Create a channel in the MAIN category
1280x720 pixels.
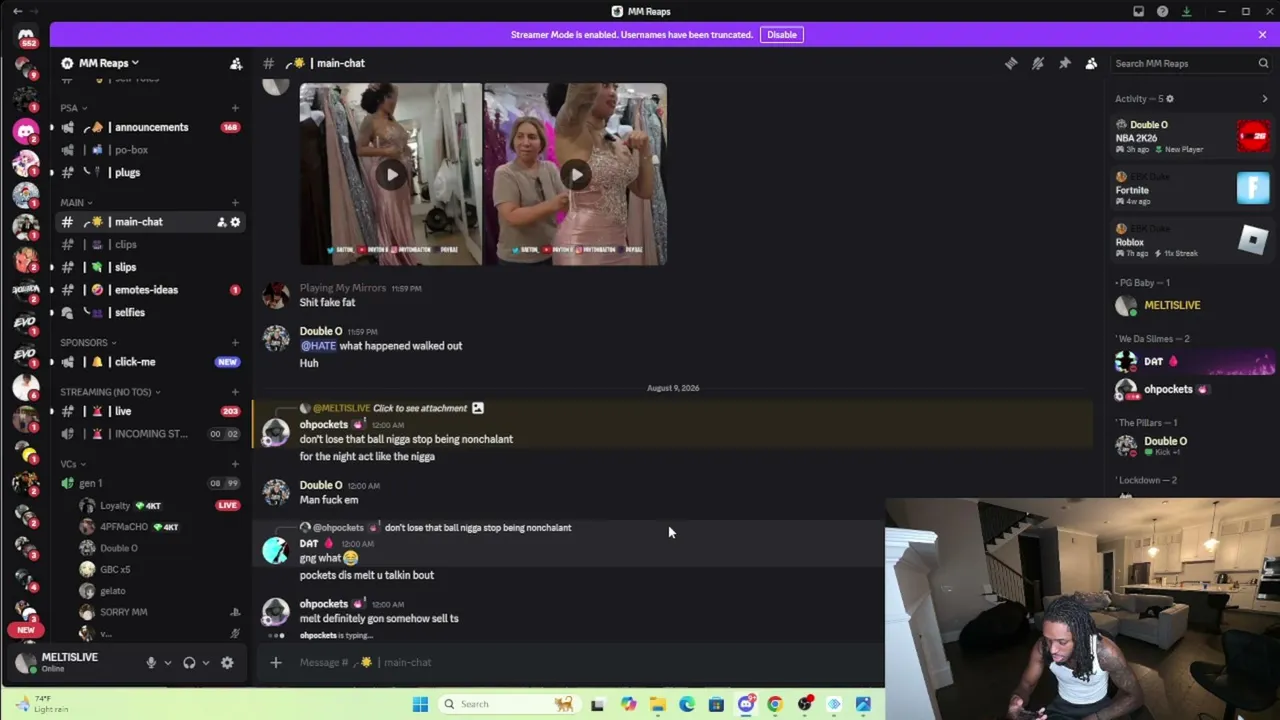click(235, 202)
